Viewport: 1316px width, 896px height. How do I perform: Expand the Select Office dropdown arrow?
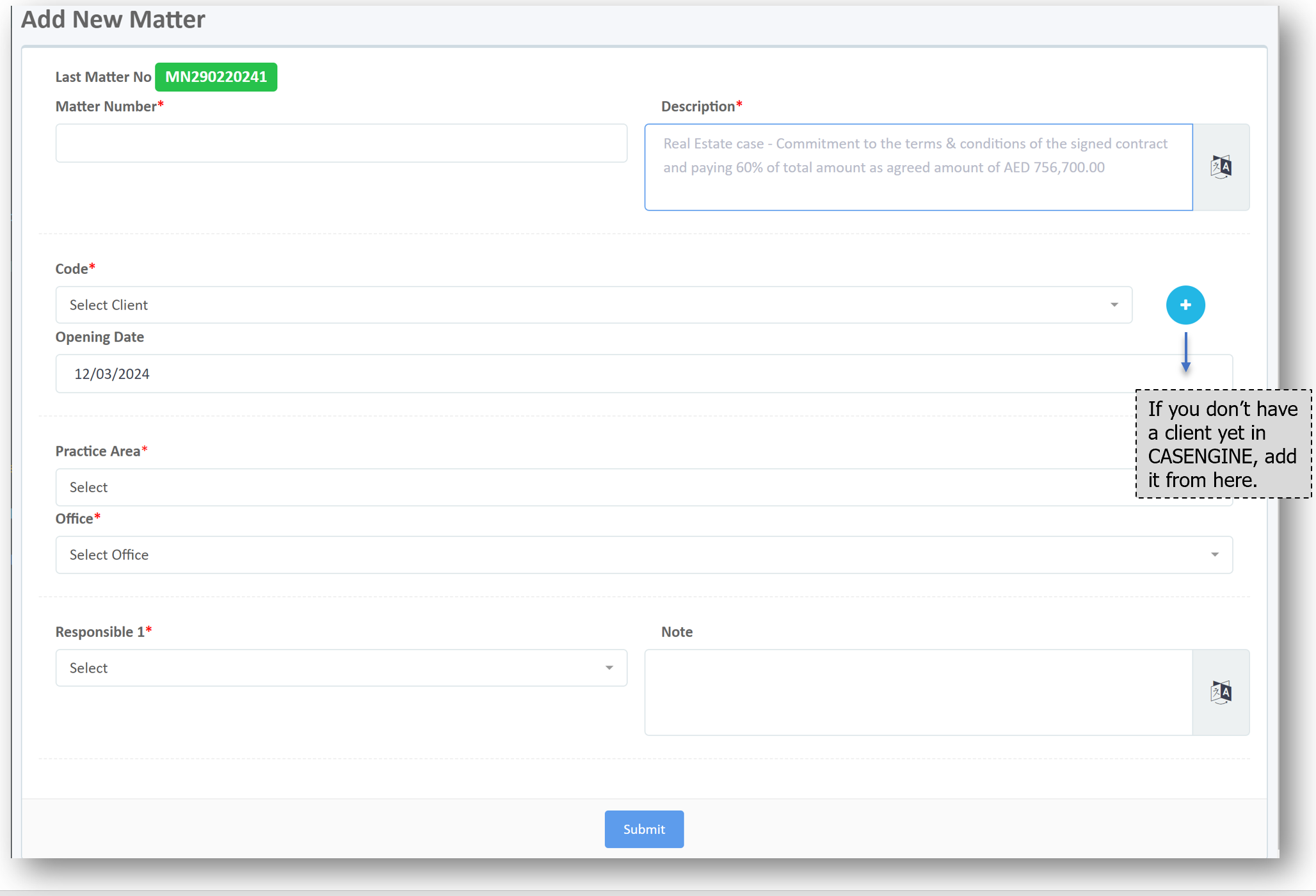(1214, 555)
